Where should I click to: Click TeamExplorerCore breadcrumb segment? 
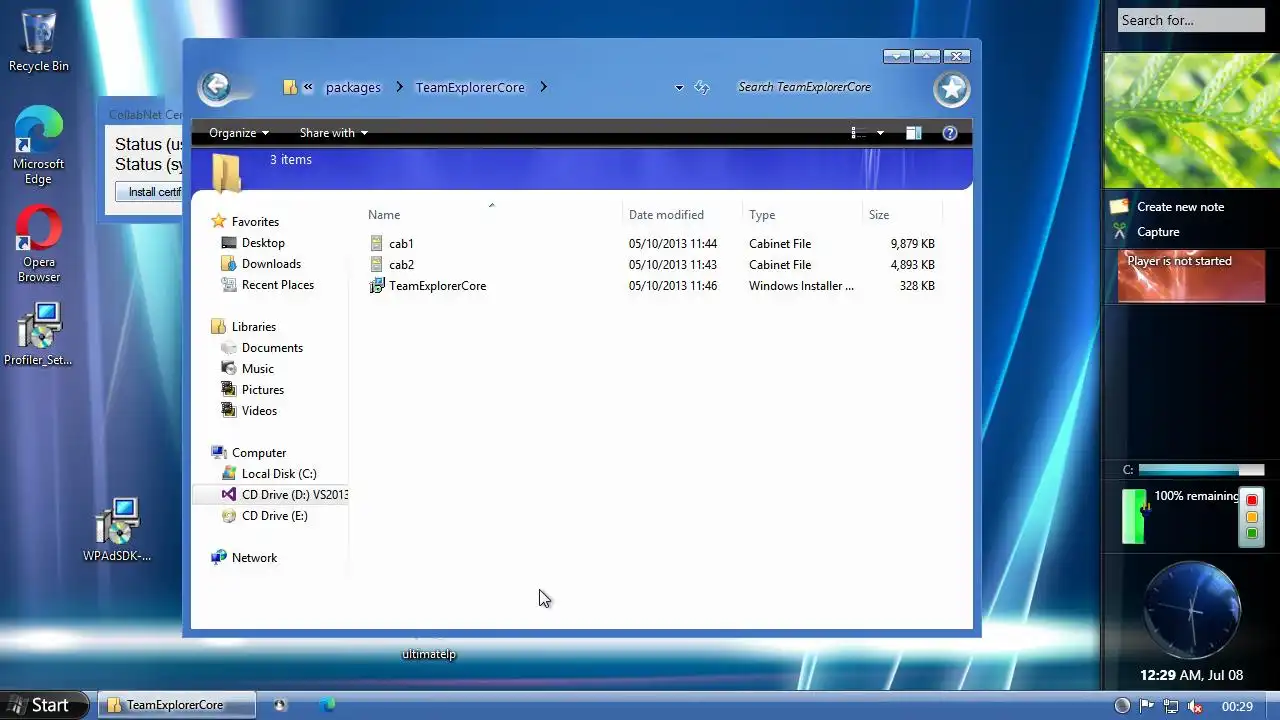point(470,88)
